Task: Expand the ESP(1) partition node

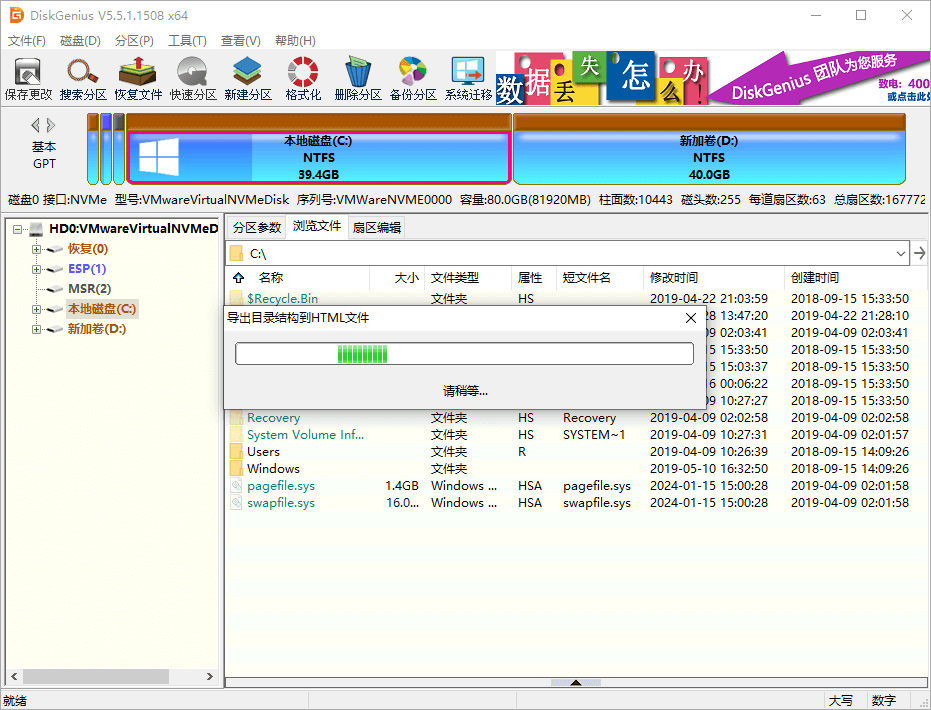Action: coord(37,270)
